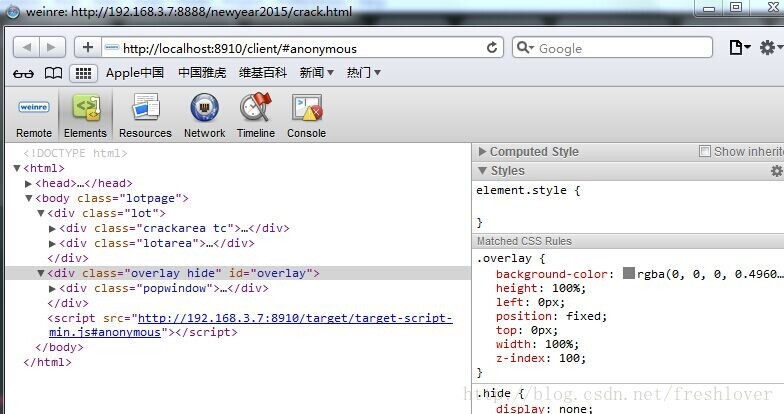Select the closing </html> tag row
784x414 pixels.
(48, 362)
